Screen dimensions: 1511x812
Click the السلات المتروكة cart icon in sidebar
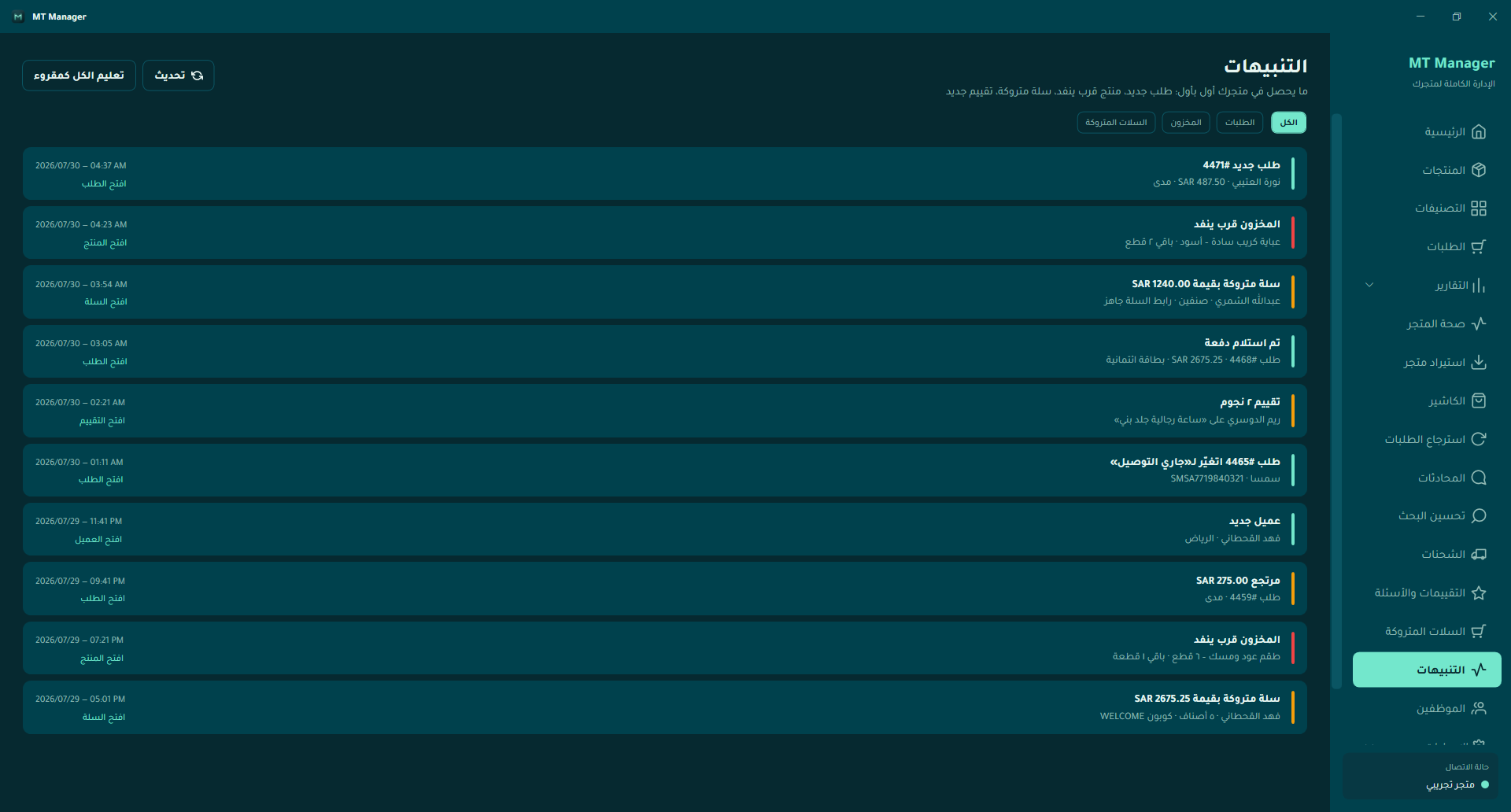(x=1479, y=631)
